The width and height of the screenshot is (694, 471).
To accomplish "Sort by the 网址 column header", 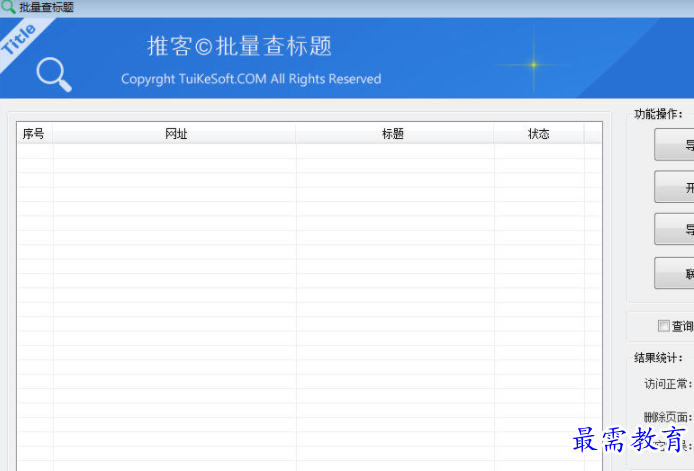I will 175,133.
